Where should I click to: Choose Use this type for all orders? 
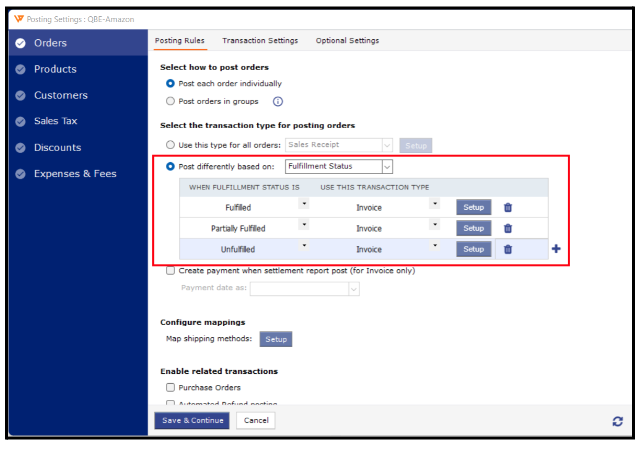tap(170, 146)
